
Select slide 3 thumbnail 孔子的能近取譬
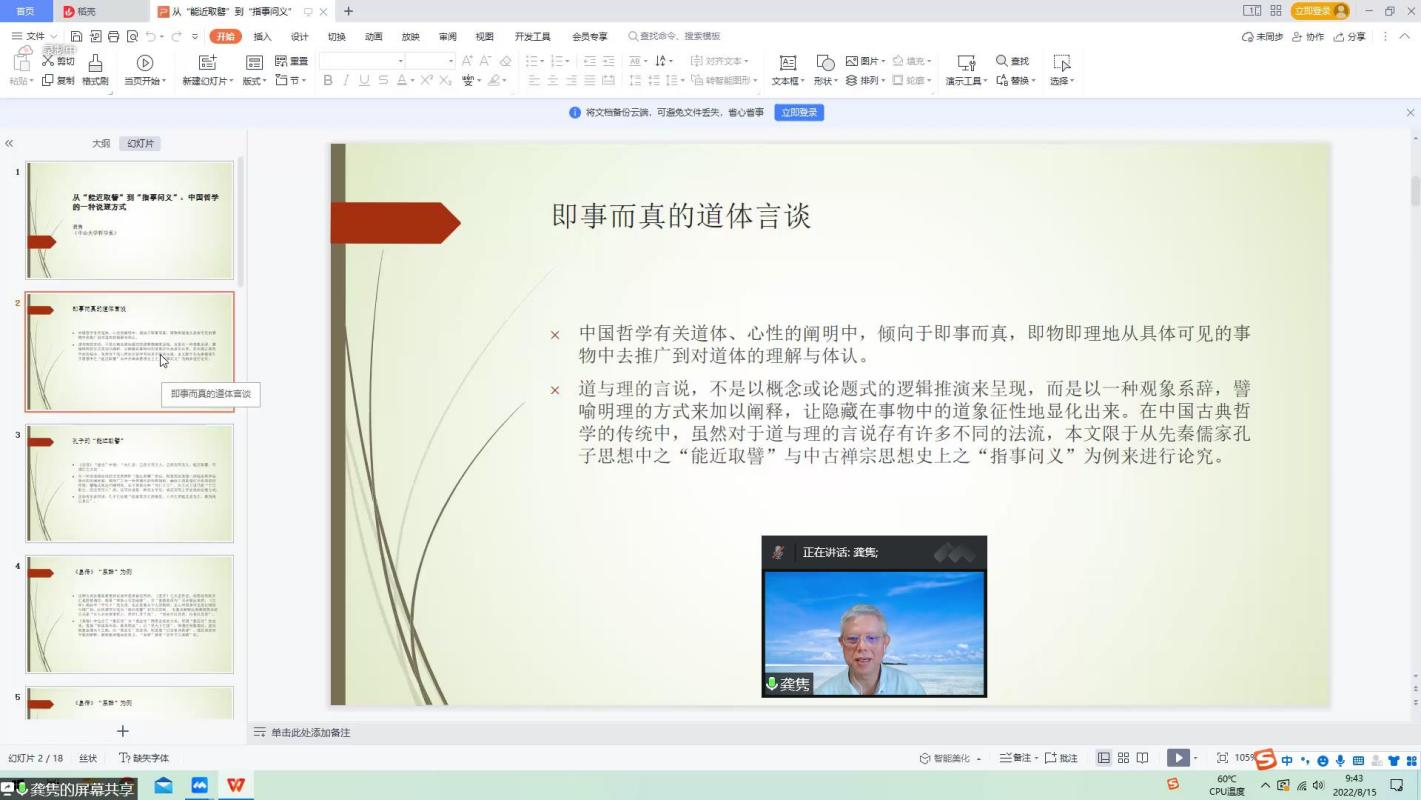[x=129, y=483]
